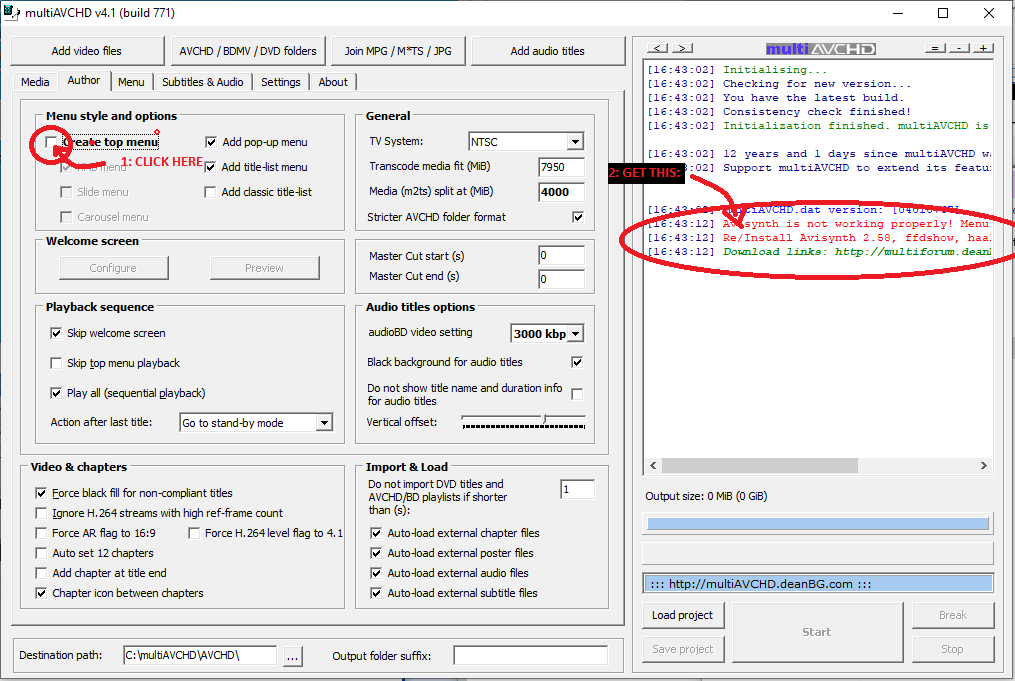This screenshot has height=681, width=1015.
Task: Toggle Auto-load external subtitle files
Action: 375,593
